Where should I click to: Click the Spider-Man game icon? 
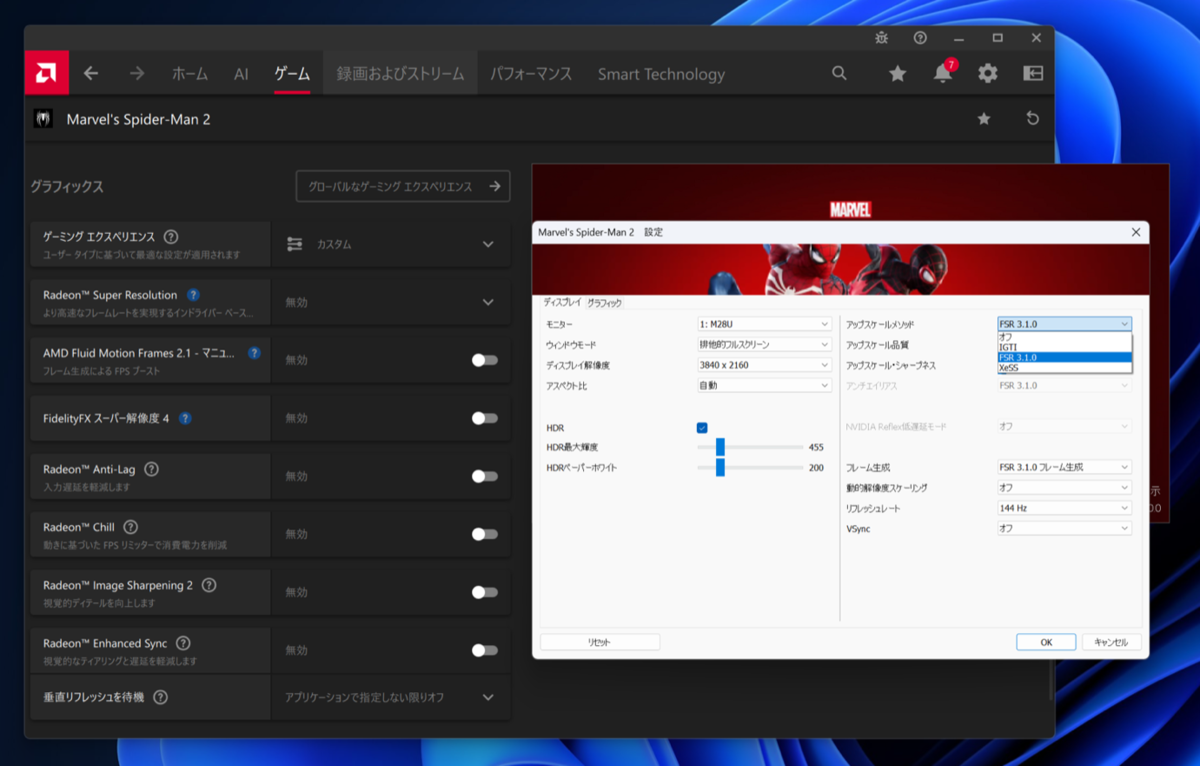click(43, 119)
